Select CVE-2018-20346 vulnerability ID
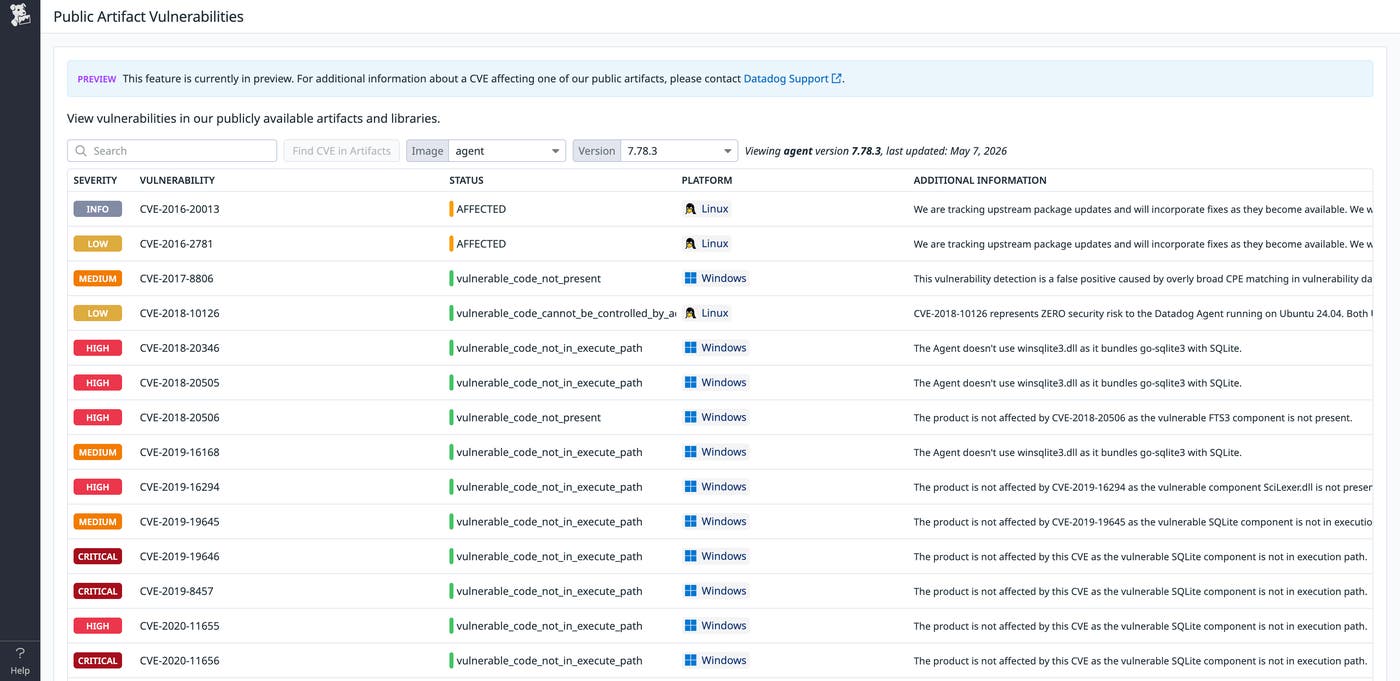 pyautogui.click(x=180, y=348)
